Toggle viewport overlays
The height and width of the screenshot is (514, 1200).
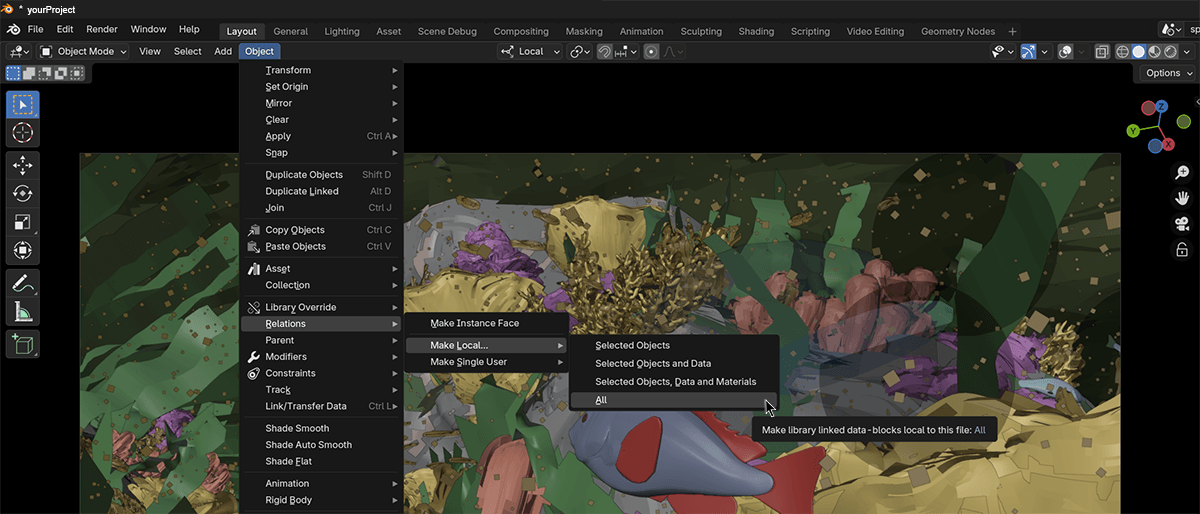point(1066,51)
